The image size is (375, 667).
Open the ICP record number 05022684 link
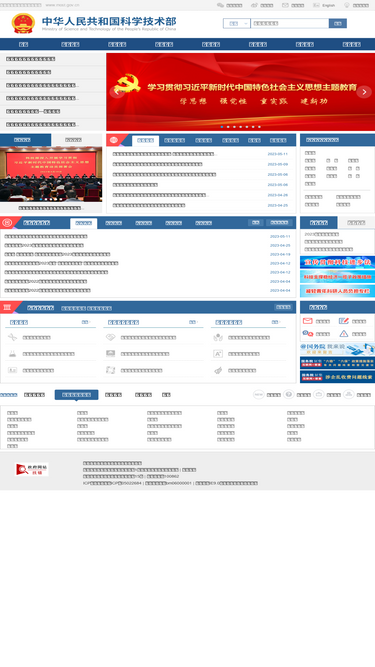tap(112, 483)
